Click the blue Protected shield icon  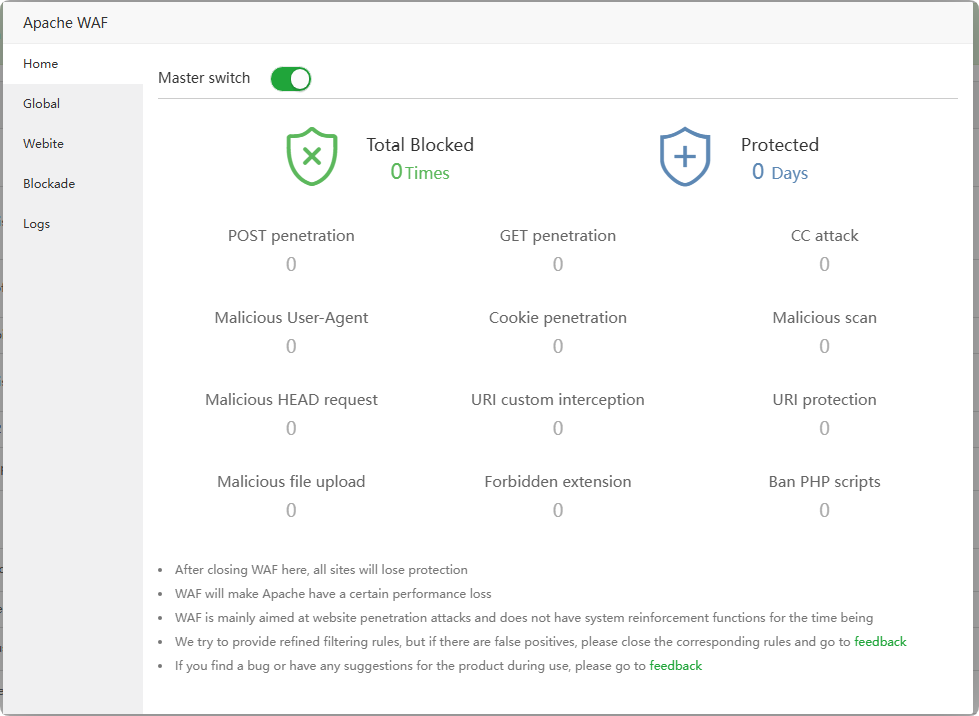(x=685, y=157)
